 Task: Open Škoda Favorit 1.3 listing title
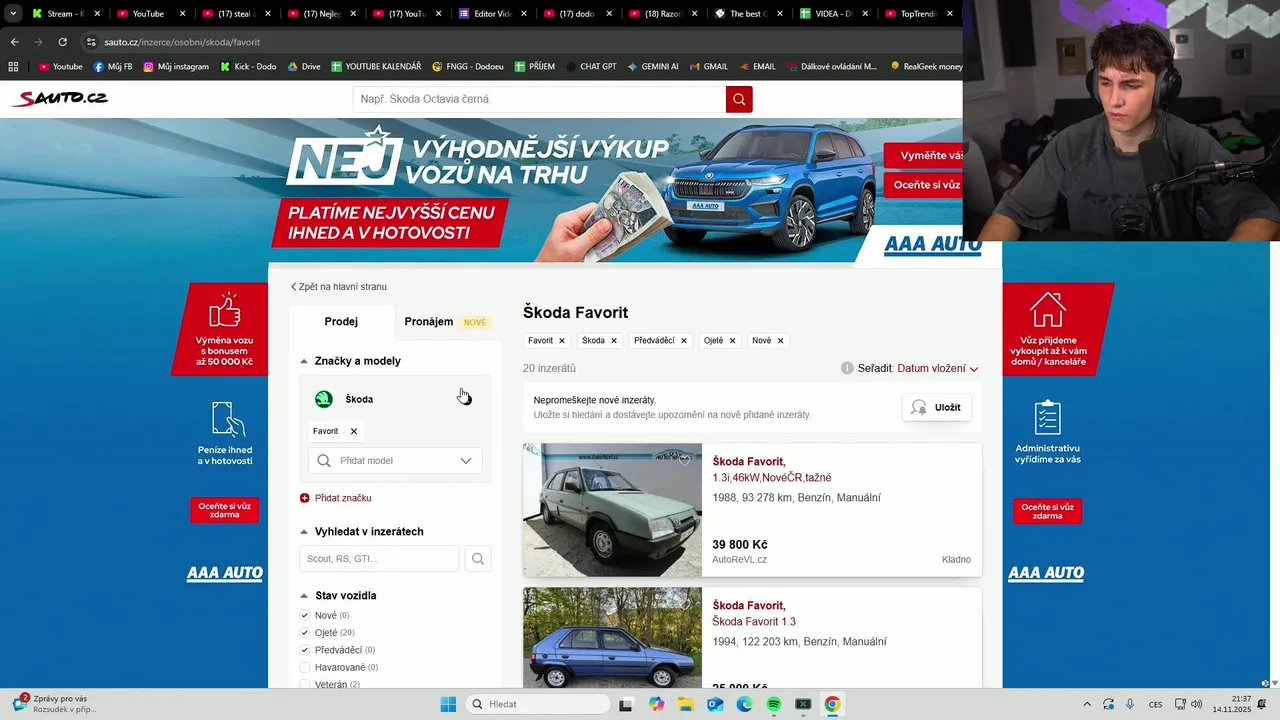pos(754,614)
